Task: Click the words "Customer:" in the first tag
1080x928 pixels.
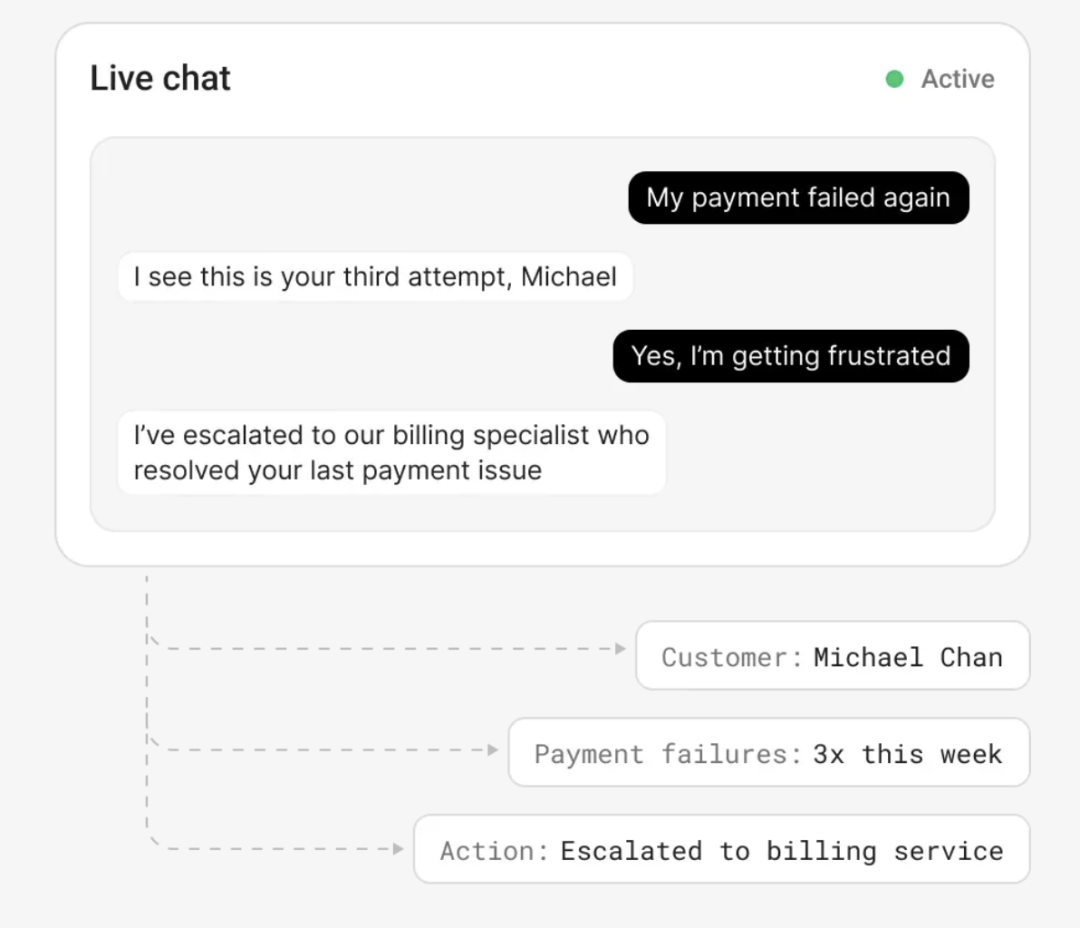Action: [x=732, y=657]
